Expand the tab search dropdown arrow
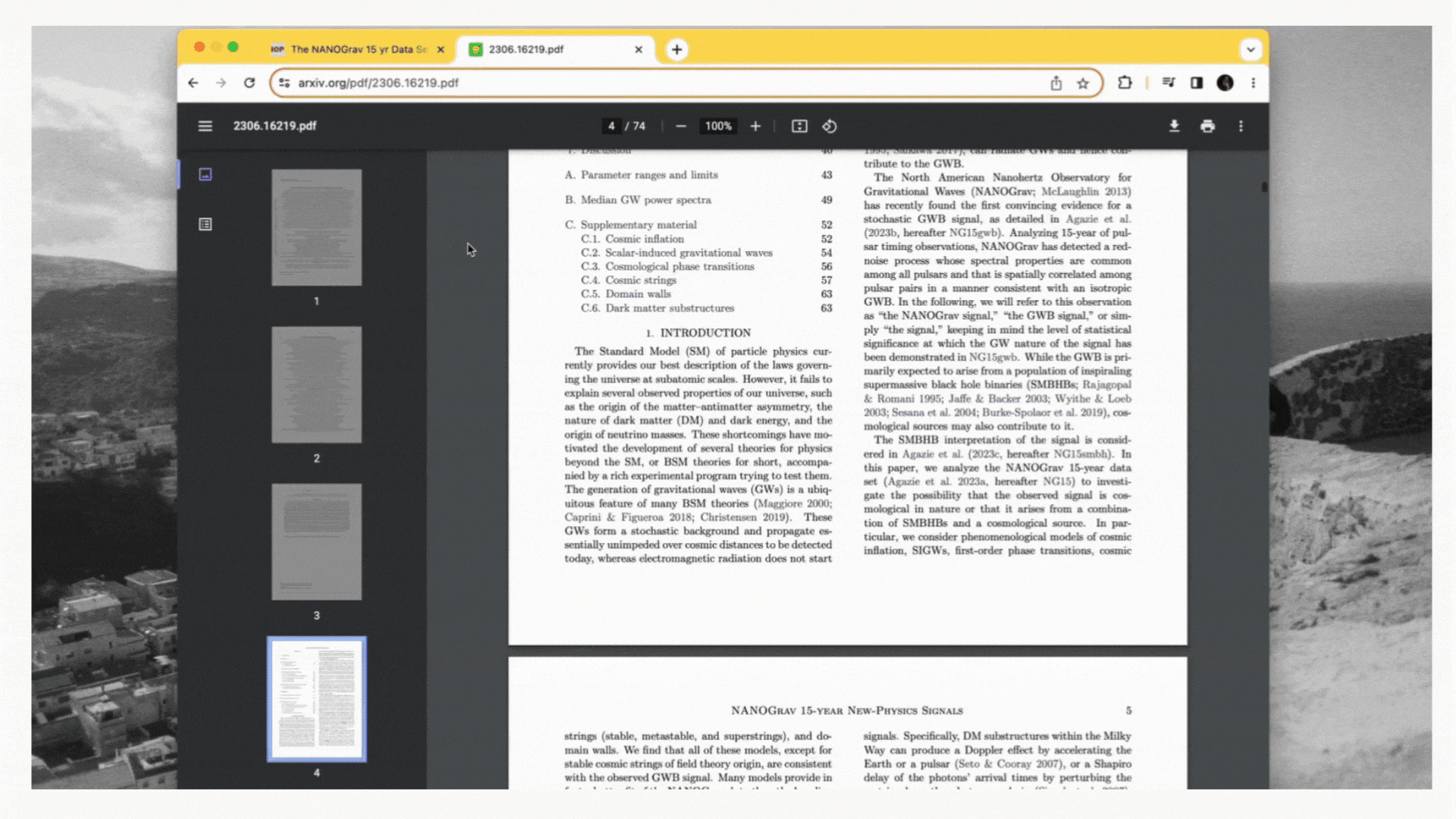The height and width of the screenshot is (819, 1456). [x=1250, y=49]
